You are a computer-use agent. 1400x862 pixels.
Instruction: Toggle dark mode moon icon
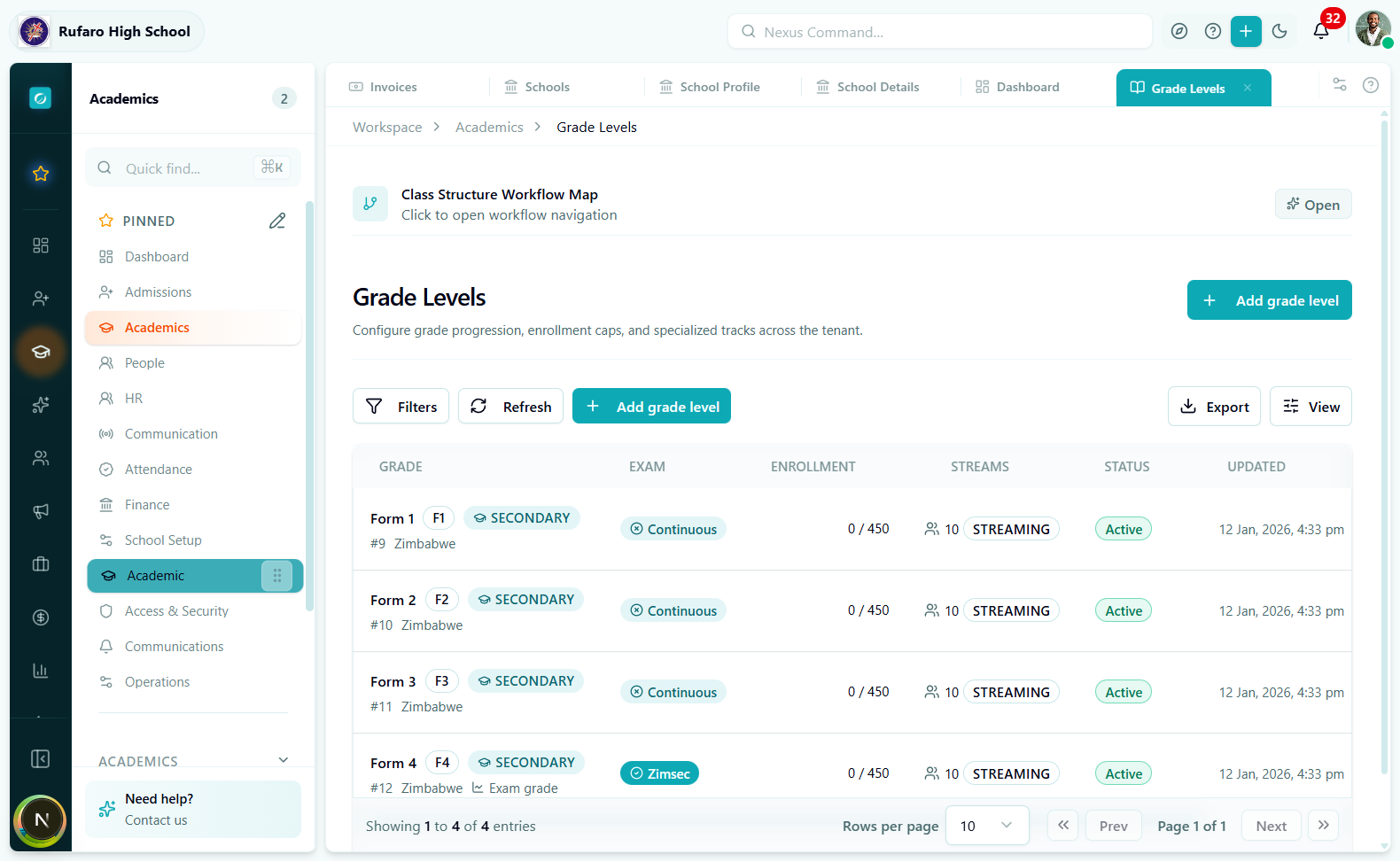click(x=1279, y=31)
